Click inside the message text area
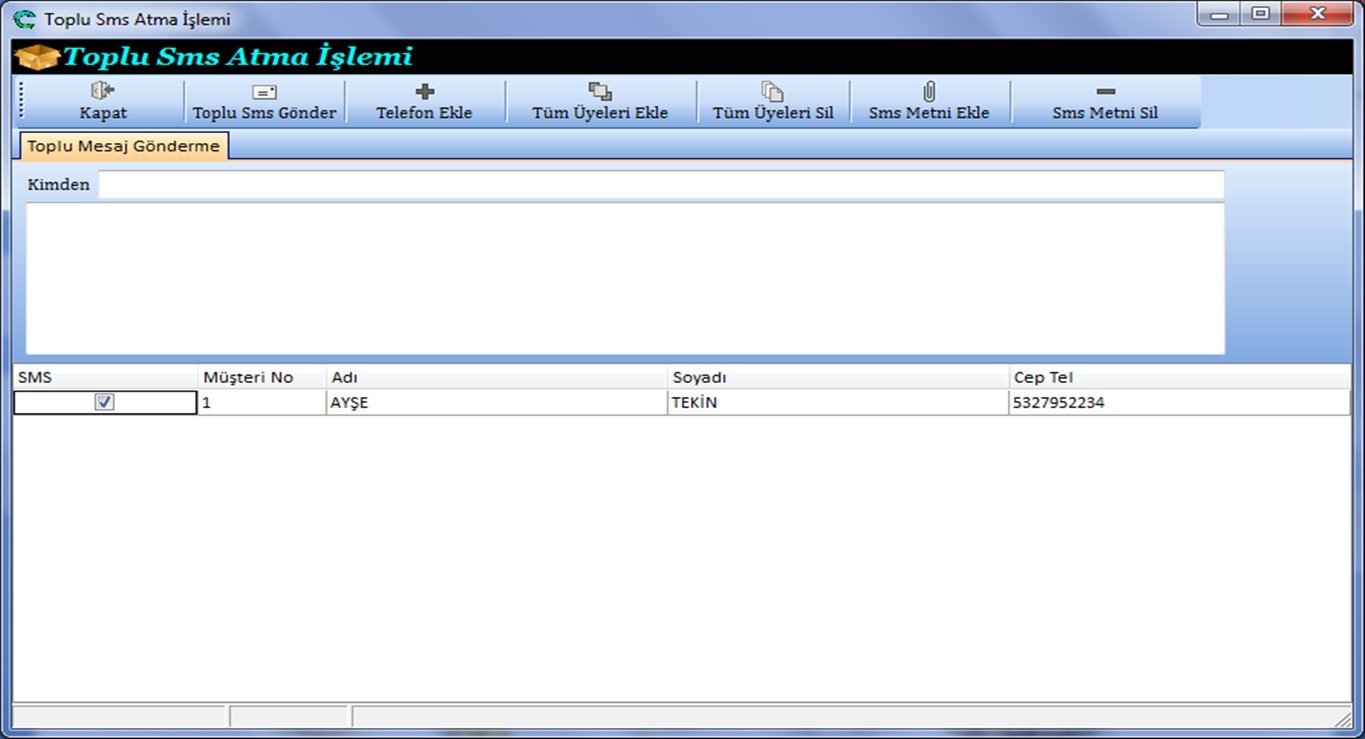 click(625, 278)
